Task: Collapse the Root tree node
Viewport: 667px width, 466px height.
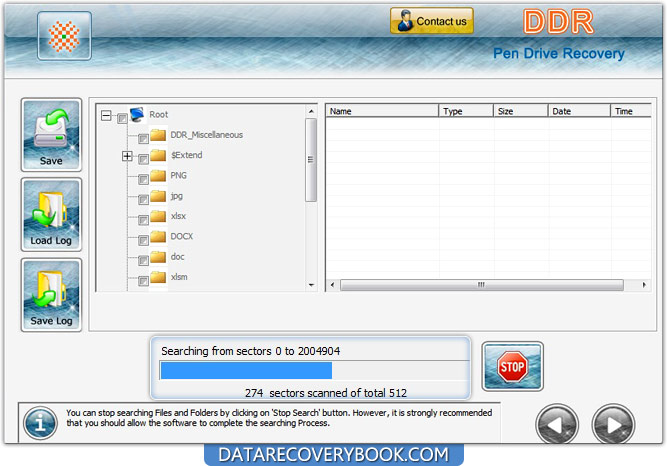Action: pyautogui.click(x=106, y=115)
